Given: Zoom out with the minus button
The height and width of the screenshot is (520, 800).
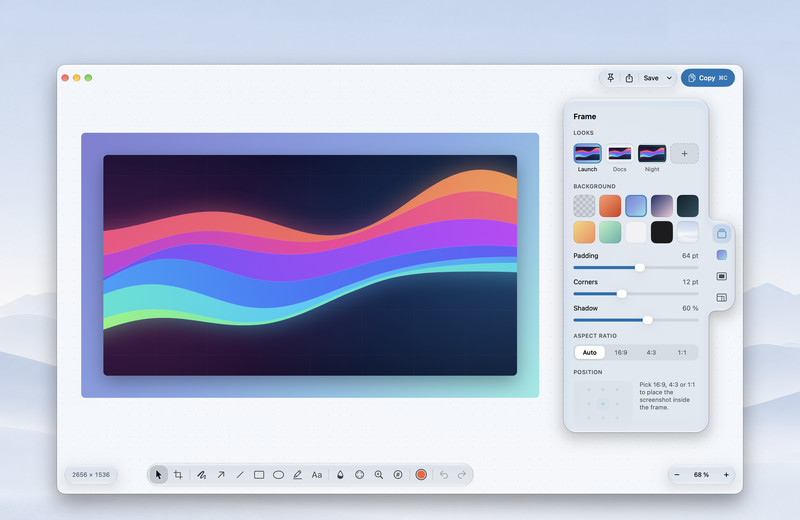Looking at the screenshot, I should point(677,475).
